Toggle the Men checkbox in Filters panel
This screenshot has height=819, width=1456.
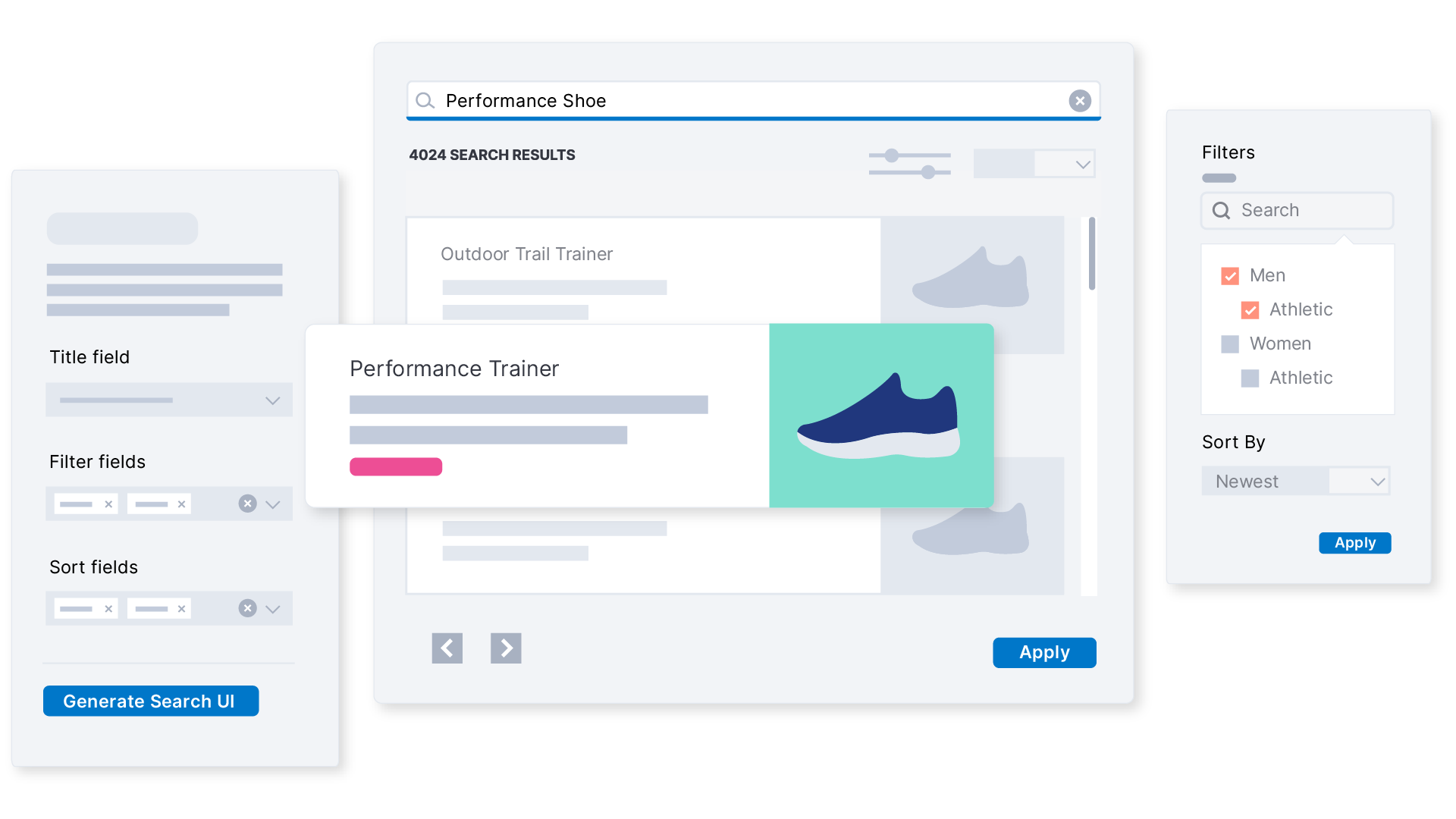click(1226, 275)
